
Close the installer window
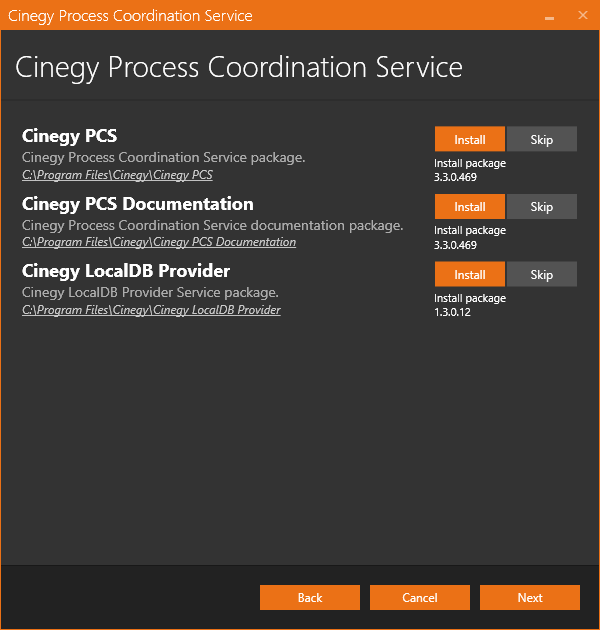coord(583,15)
